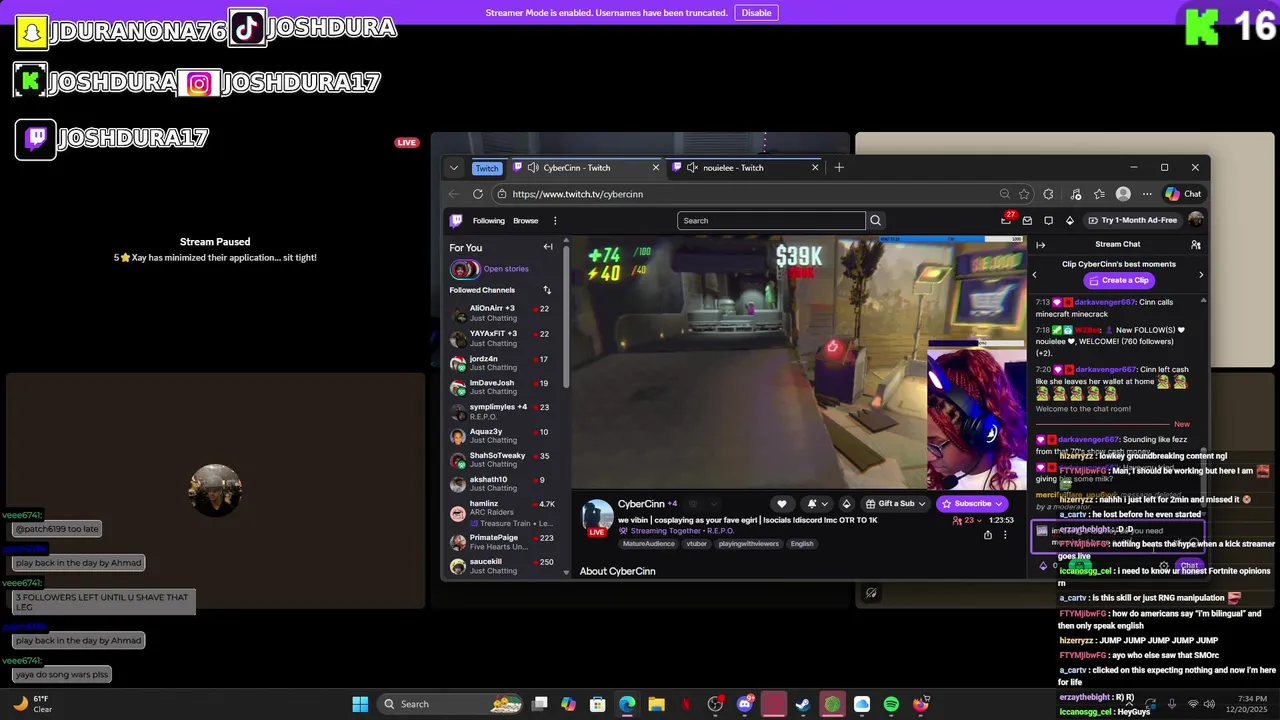This screenshot has width=1280, height=720.
Task: Switch to the CyberCinn - Twitch tab
Action: 588,168
